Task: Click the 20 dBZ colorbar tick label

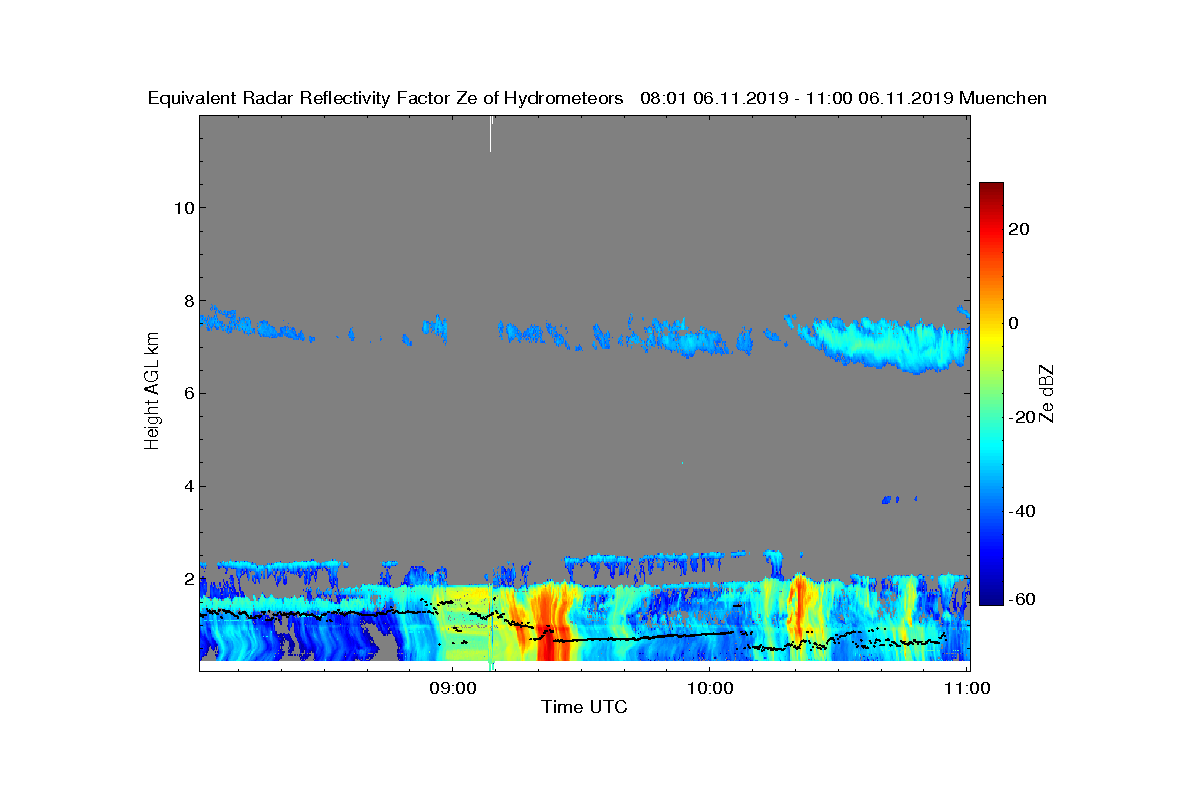Action: [x=1020, y=229]
